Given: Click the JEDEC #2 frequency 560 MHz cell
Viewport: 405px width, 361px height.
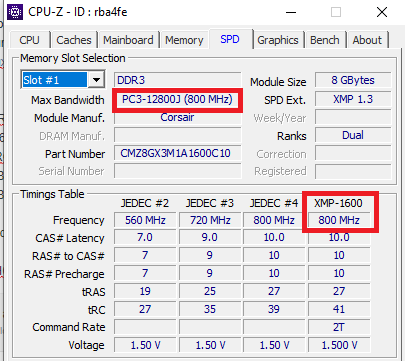Looking at the screenshot, I should (x=145, y=220).
